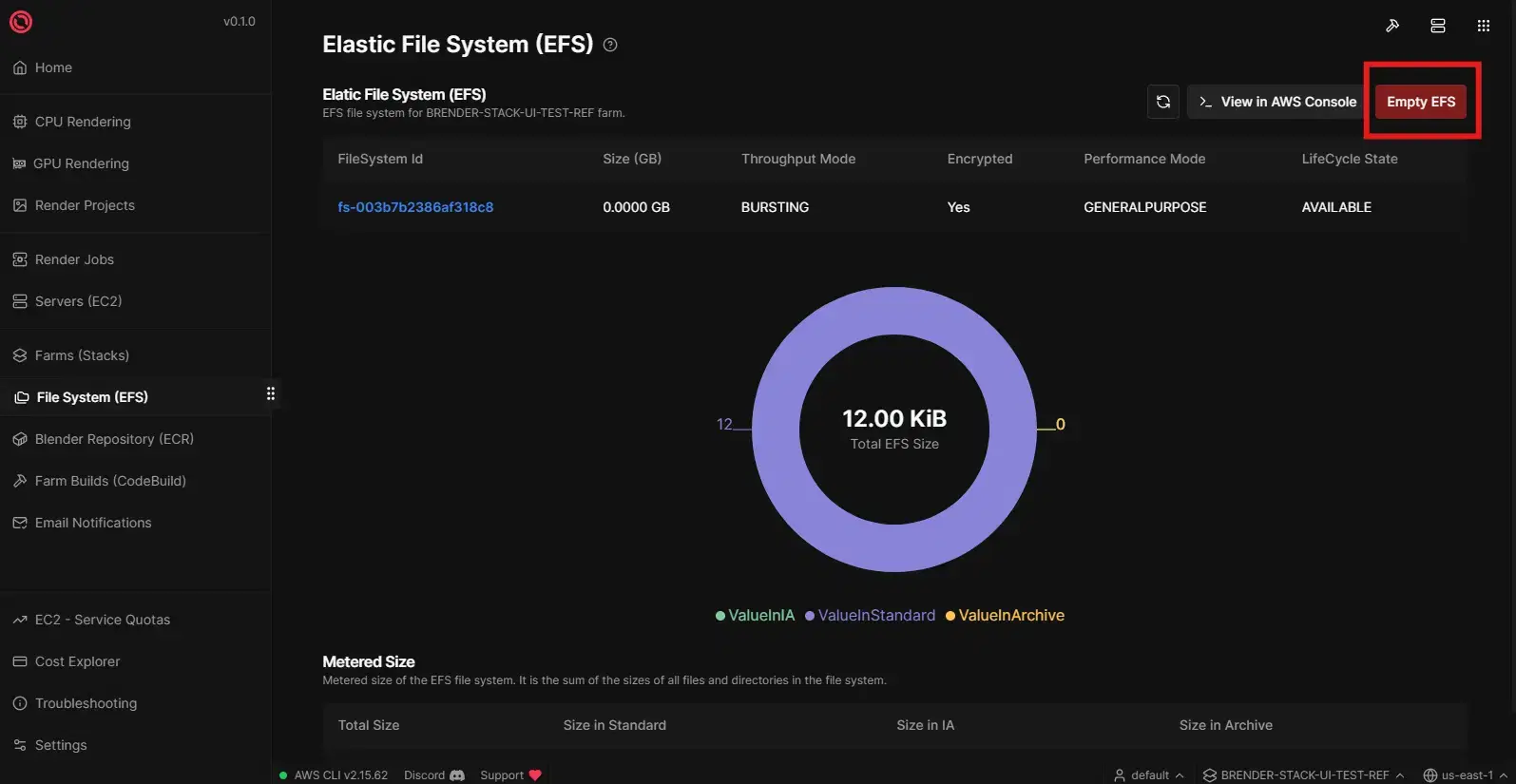The image size is (1516, 784).
Task: Toggle the ValueInIA legend series
Action: pos(755,616)
